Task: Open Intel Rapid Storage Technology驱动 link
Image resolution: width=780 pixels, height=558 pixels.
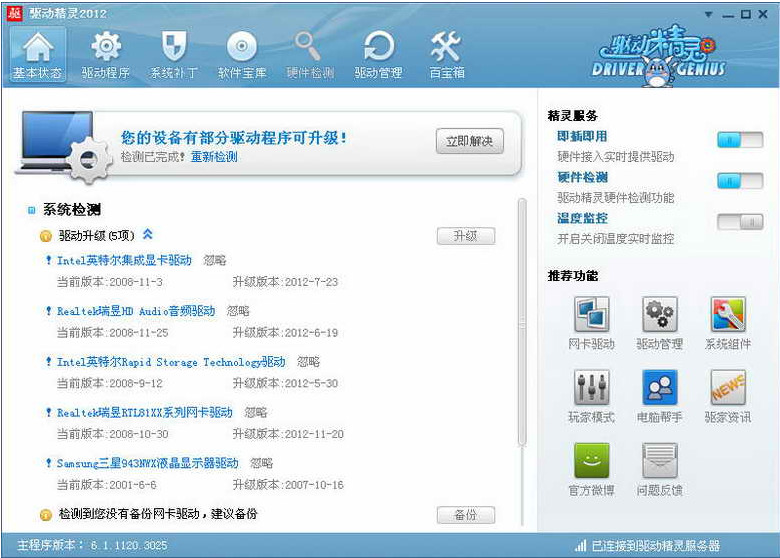Action: coord(171,362)
